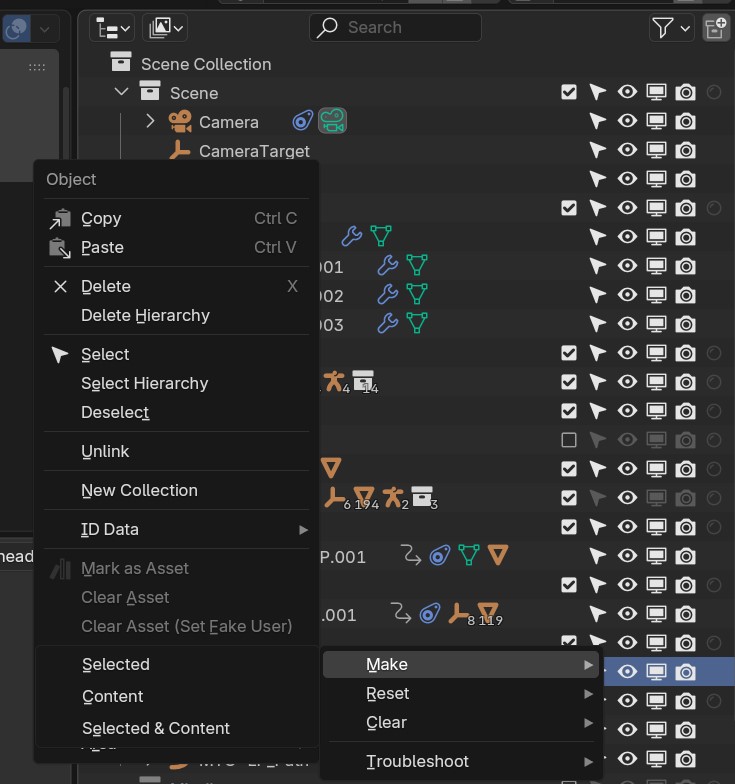Click the green mesh data icon on P.001 row
The image size is (735, 784).
tap(469, 556)
